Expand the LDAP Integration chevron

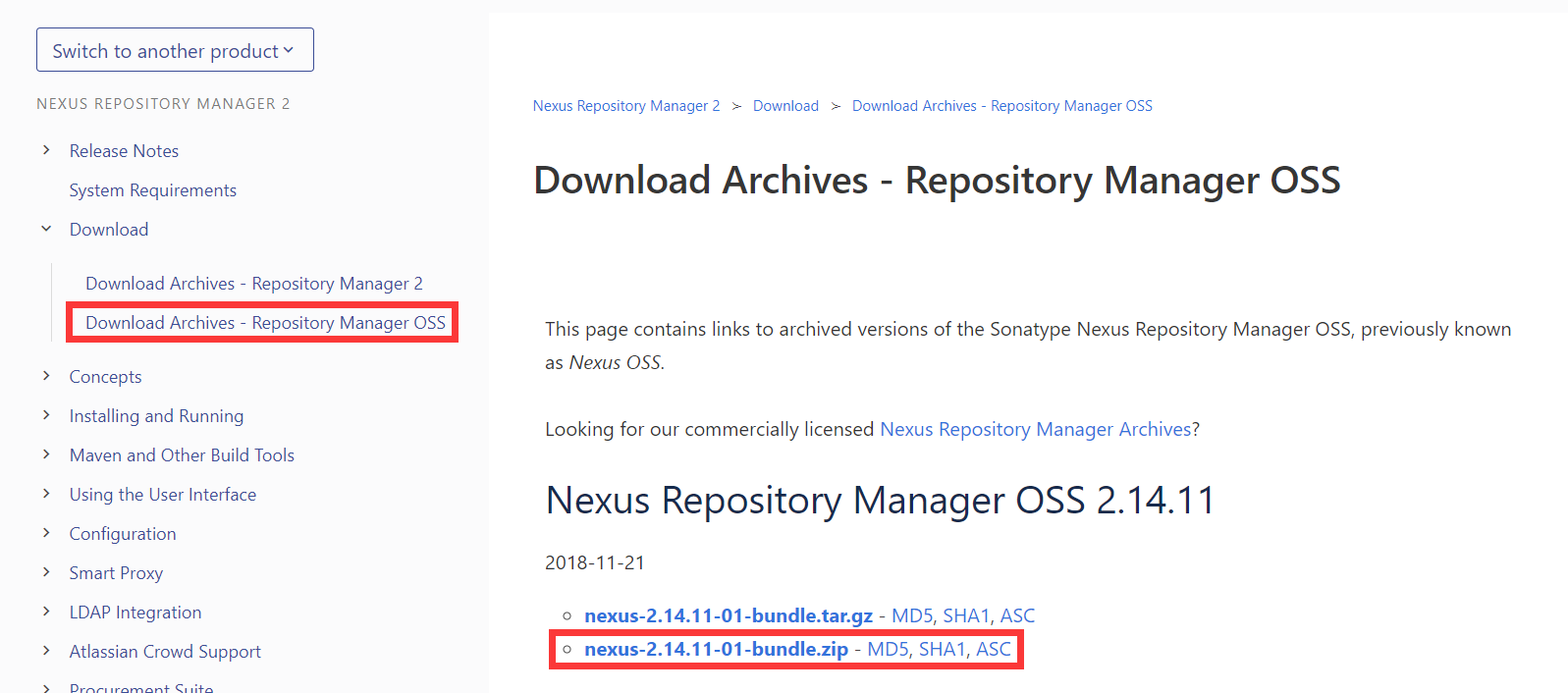46,612
